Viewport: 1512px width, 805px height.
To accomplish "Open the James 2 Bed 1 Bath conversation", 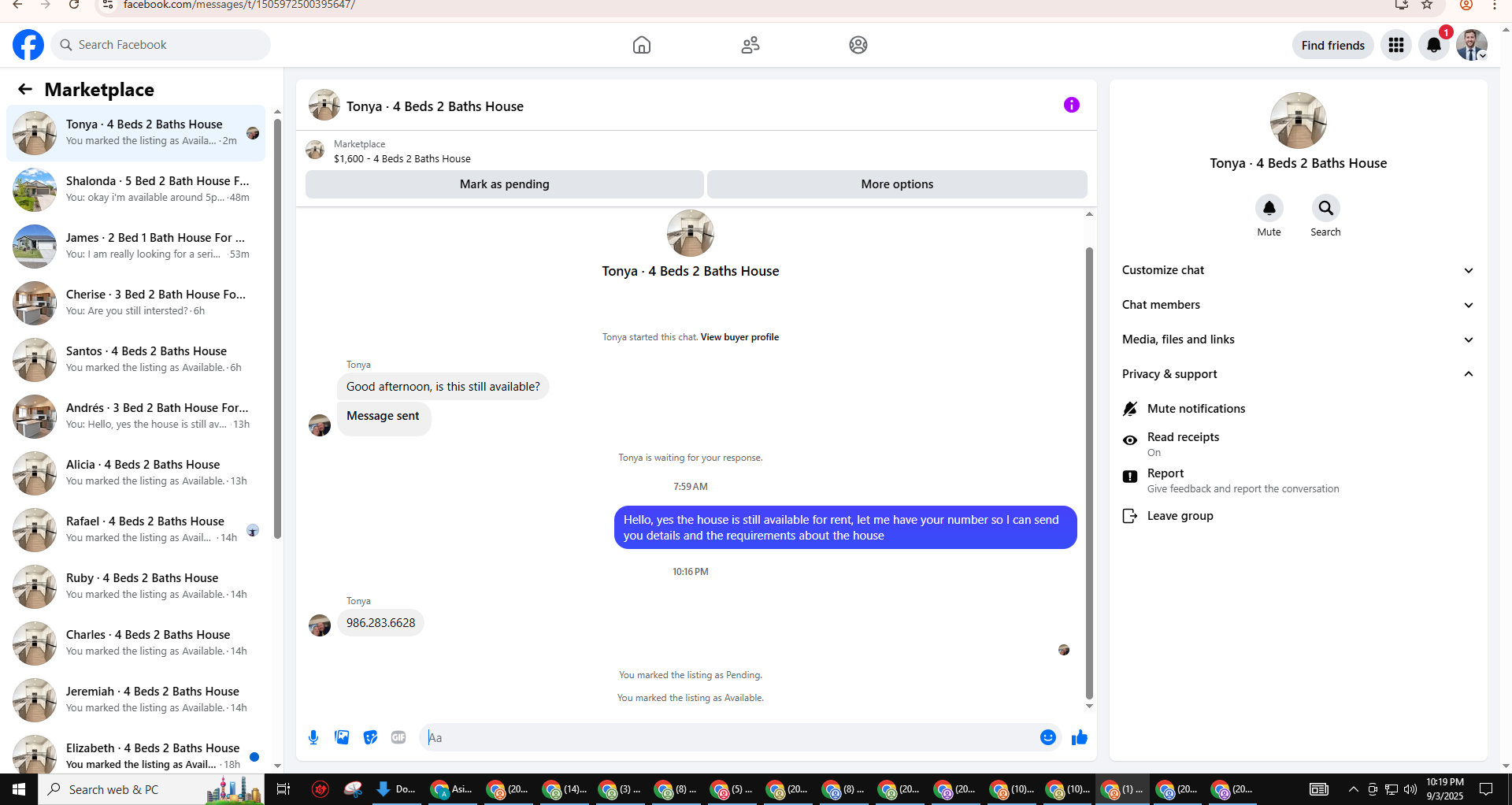I will point(136,246).
